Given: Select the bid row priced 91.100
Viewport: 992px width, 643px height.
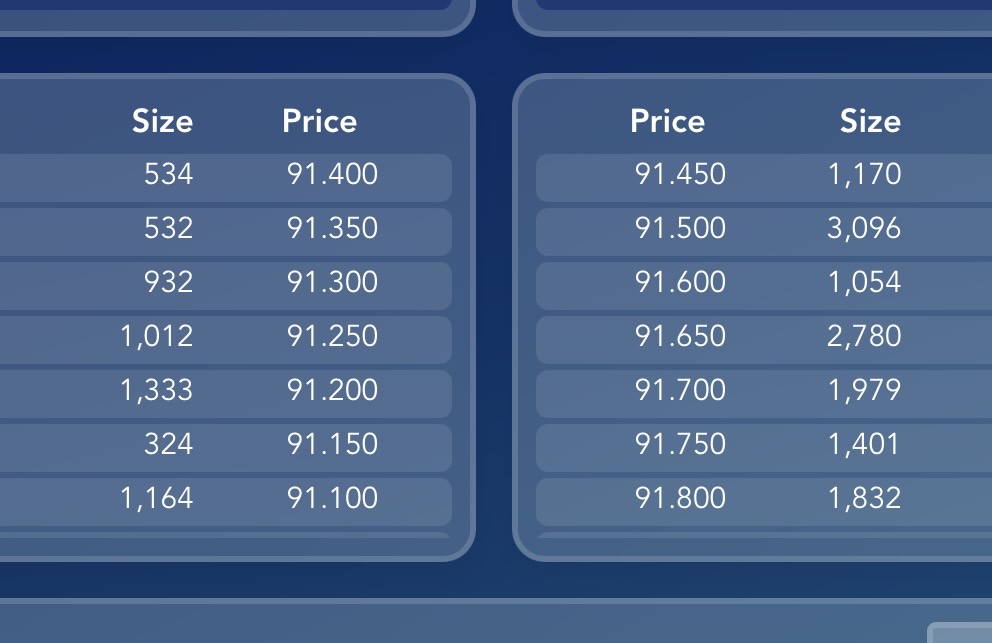Looking at the screenshot, I should coord(226,501).
